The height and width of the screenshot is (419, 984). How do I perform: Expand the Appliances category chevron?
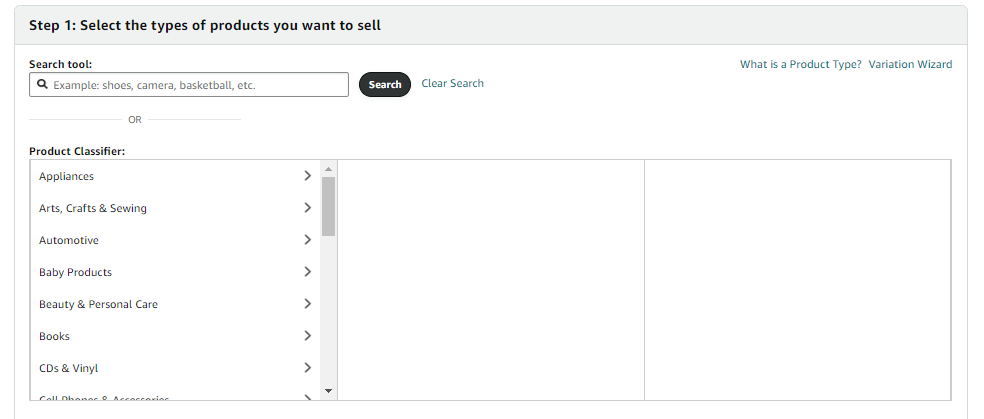(x=307, y=176)
